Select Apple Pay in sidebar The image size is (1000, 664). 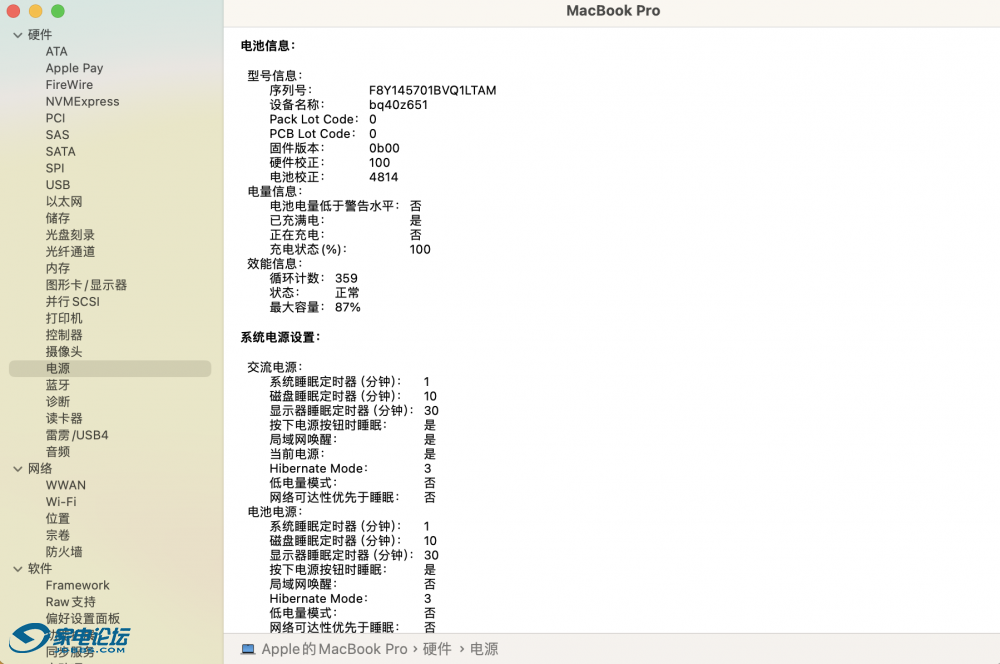(74, 68)
